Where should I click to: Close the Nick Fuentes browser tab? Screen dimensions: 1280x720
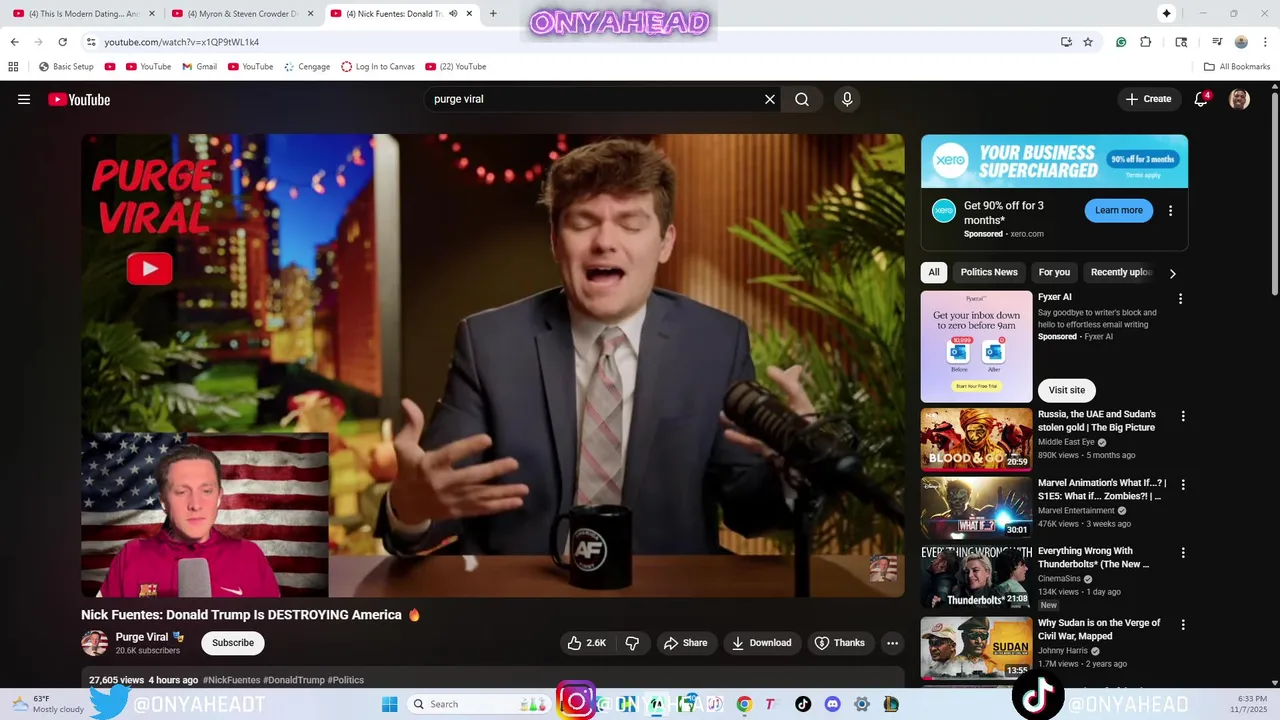click(469, 14)
